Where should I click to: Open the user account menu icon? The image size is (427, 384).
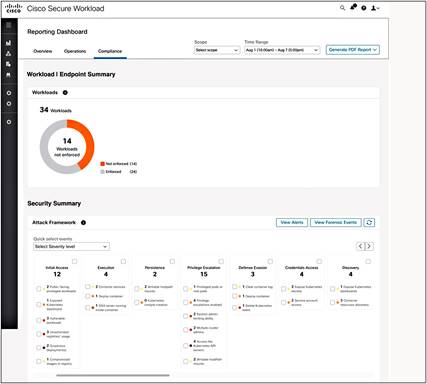[x=375, y=8]
